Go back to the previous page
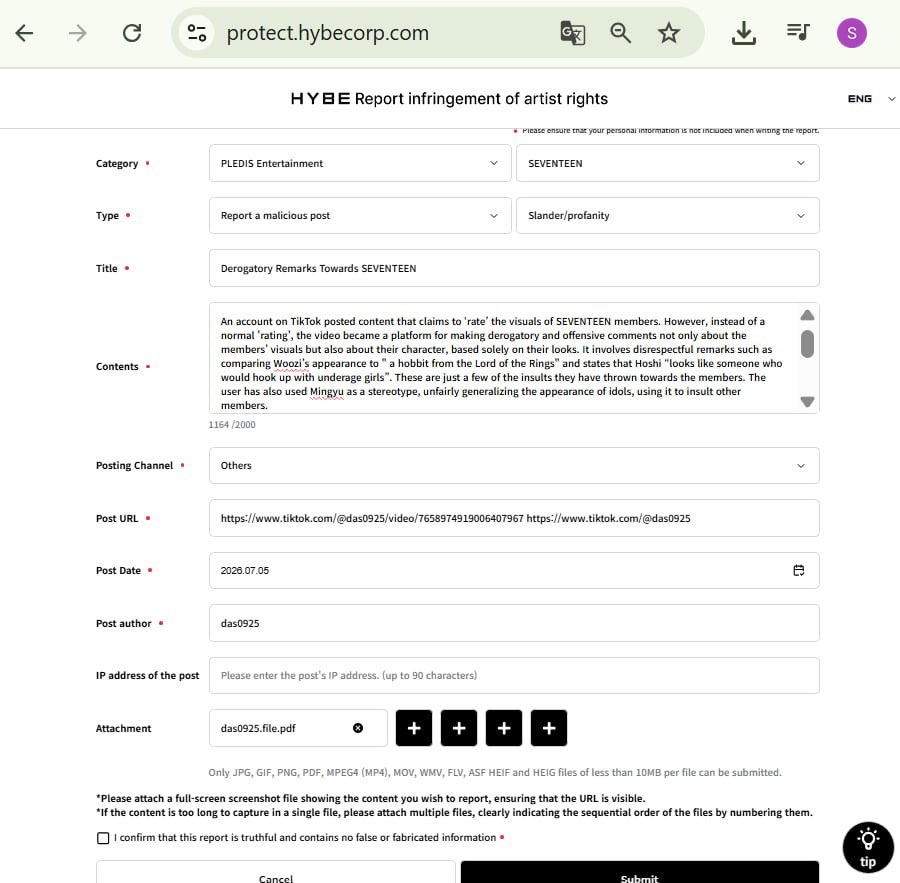The width and height of the screenshot is (900, 883). pyautogui.click(x=24, y=33)
